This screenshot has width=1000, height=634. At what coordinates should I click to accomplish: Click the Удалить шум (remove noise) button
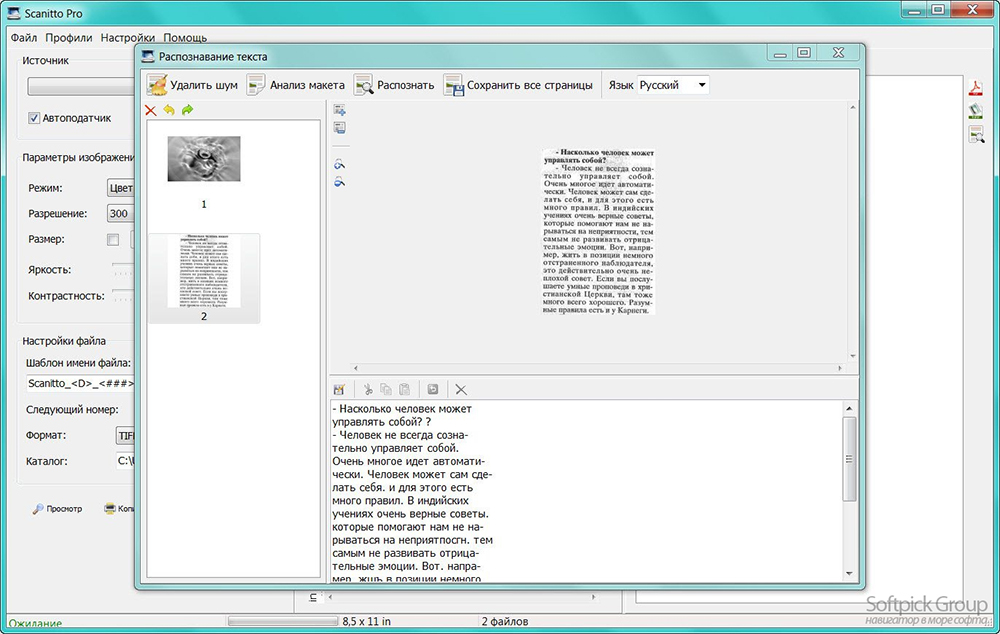(193, 85)
